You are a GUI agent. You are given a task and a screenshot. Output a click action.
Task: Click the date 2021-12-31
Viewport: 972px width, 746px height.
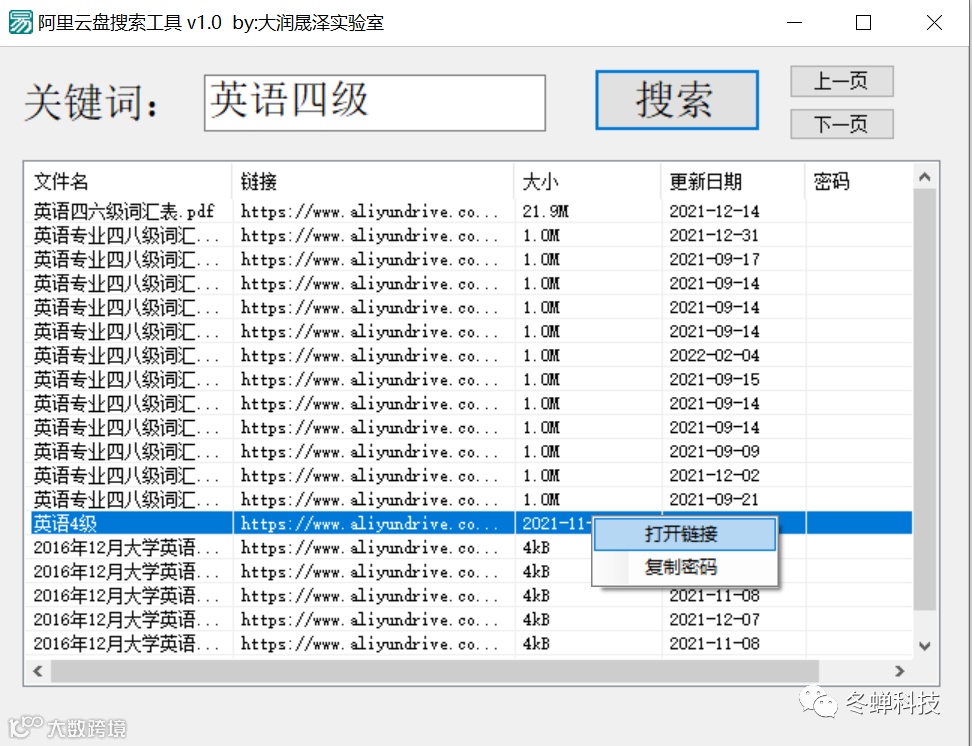click(x=714, y=236)
